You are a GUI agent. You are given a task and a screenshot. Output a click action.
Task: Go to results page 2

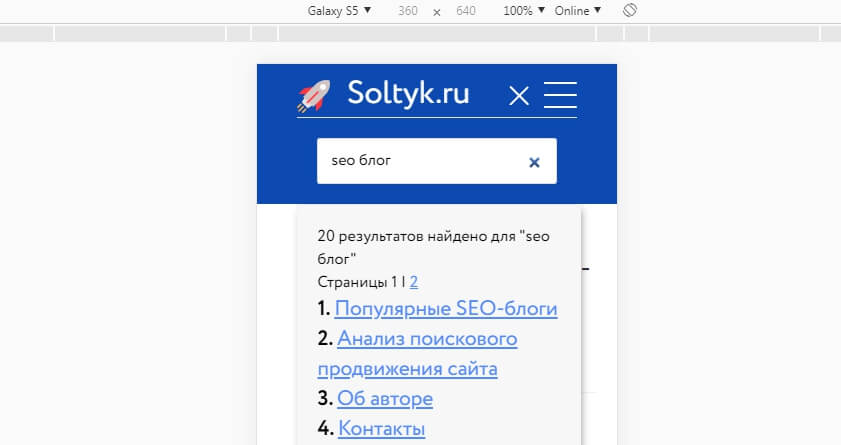pyautogui.click(x=414, y=282)
